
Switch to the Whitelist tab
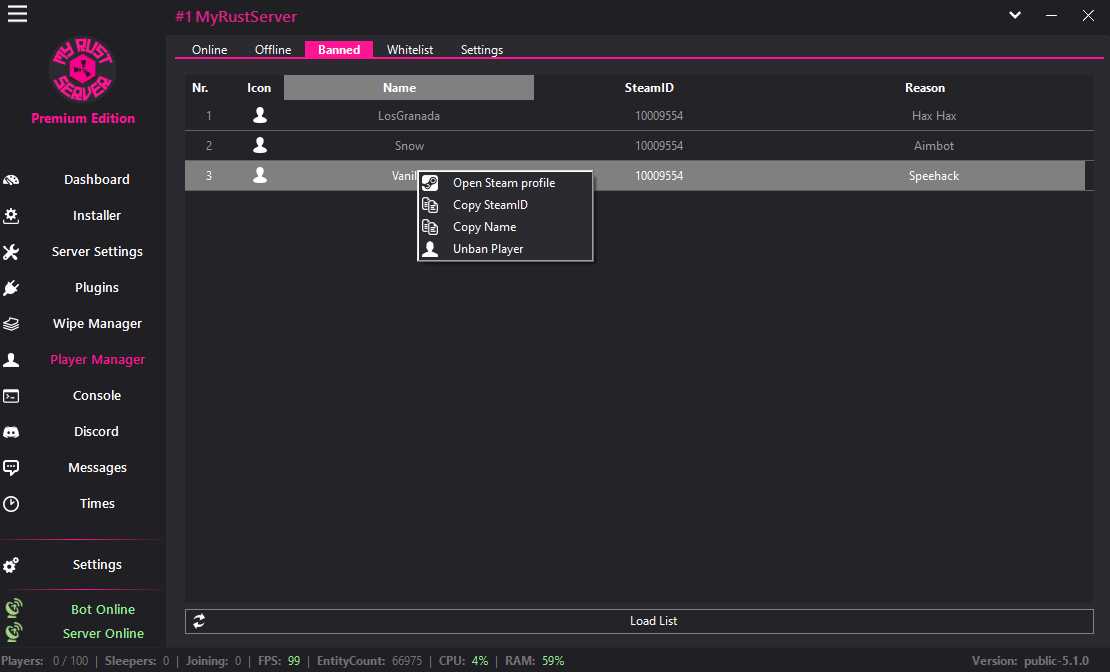pyautogui.click(x=410, y=50)
